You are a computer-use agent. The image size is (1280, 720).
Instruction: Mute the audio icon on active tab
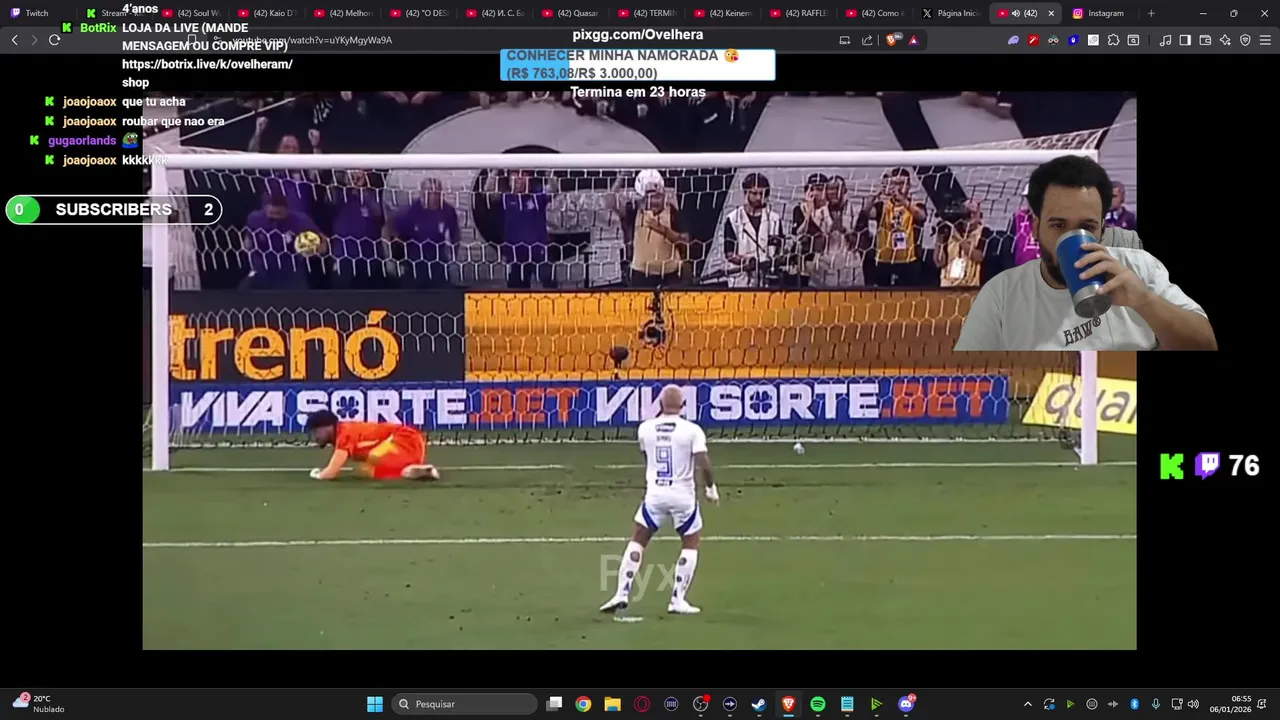[1016, 13]
